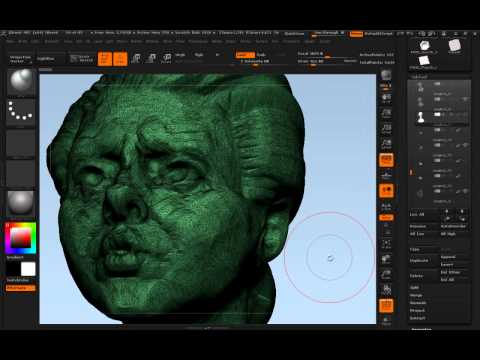480x360 pixels.
Task: Open the Document menu
Action: point(52,42)
